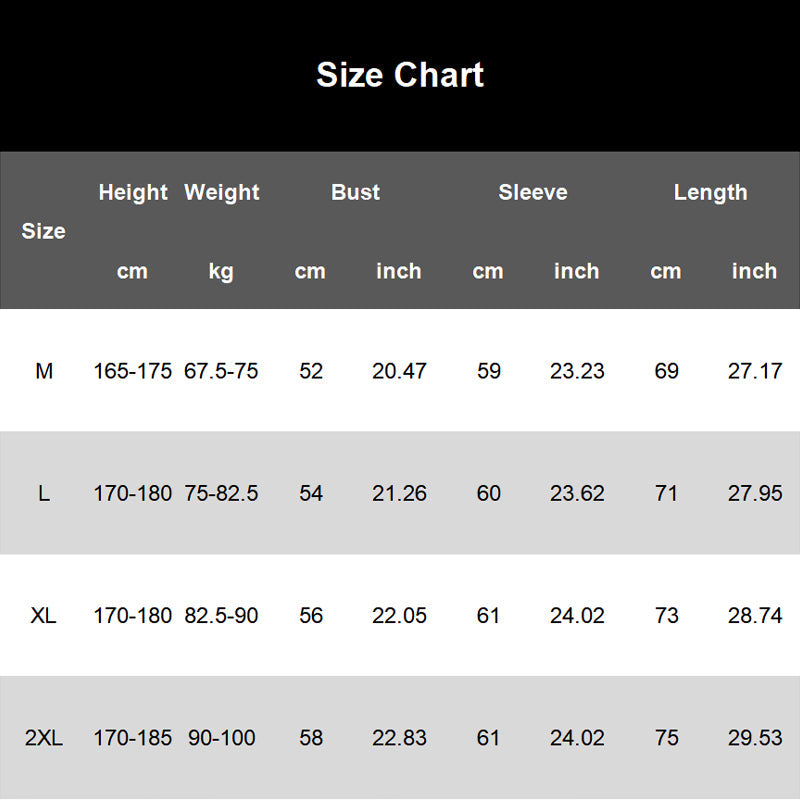This screenshot has height=800, width=800.
Task: Click the L size row label
Action: 44,493
